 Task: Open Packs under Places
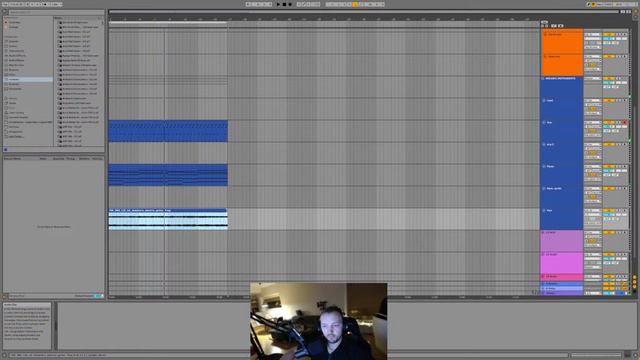tap(13, 103)
